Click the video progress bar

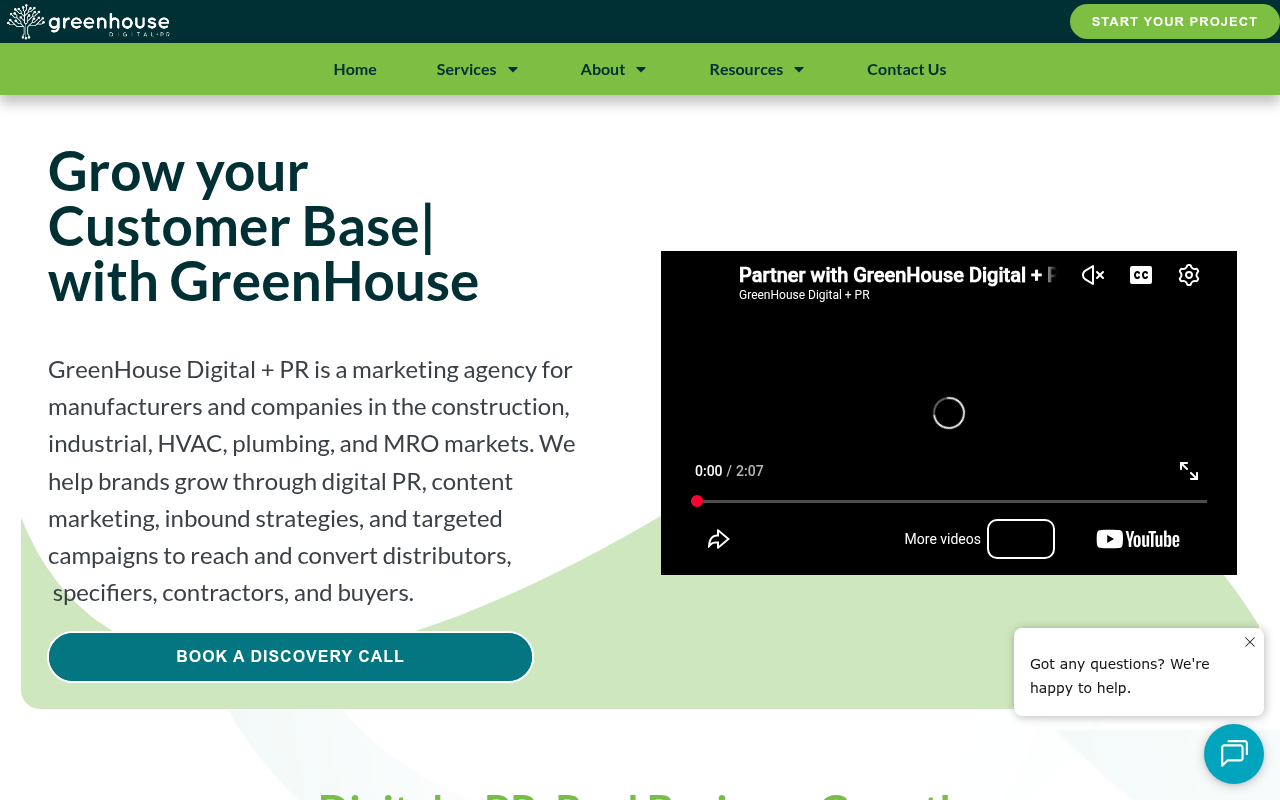tap(949, 501)
